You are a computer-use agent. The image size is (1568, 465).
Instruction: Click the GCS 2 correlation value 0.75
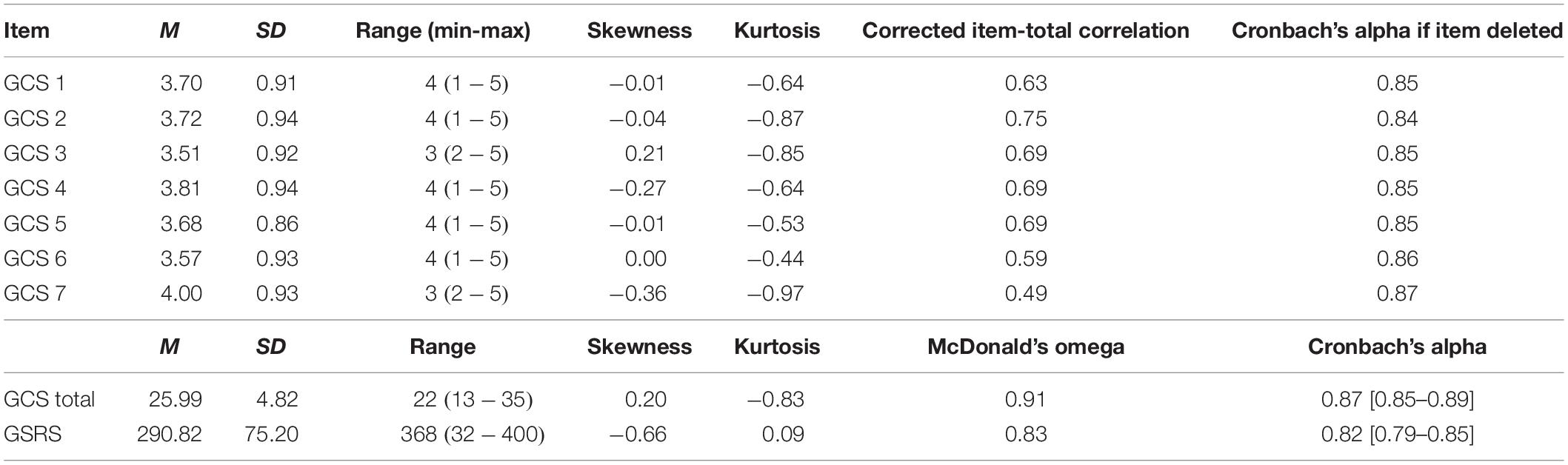1026,118
